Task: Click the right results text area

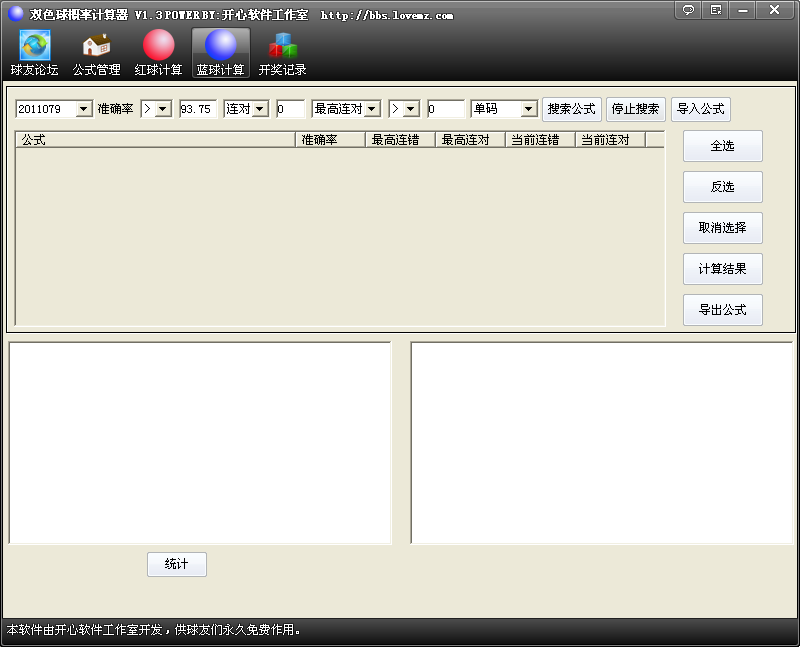Action: point(602,443)
